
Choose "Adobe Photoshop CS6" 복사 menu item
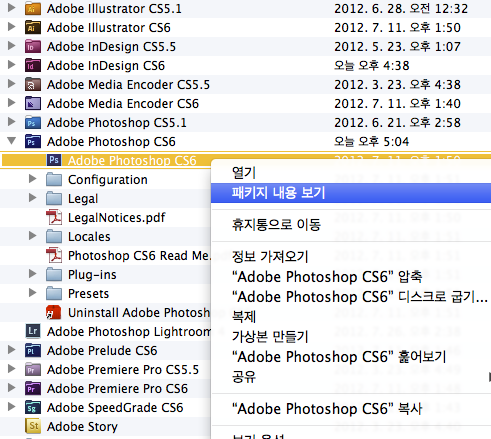pos(351,409)
